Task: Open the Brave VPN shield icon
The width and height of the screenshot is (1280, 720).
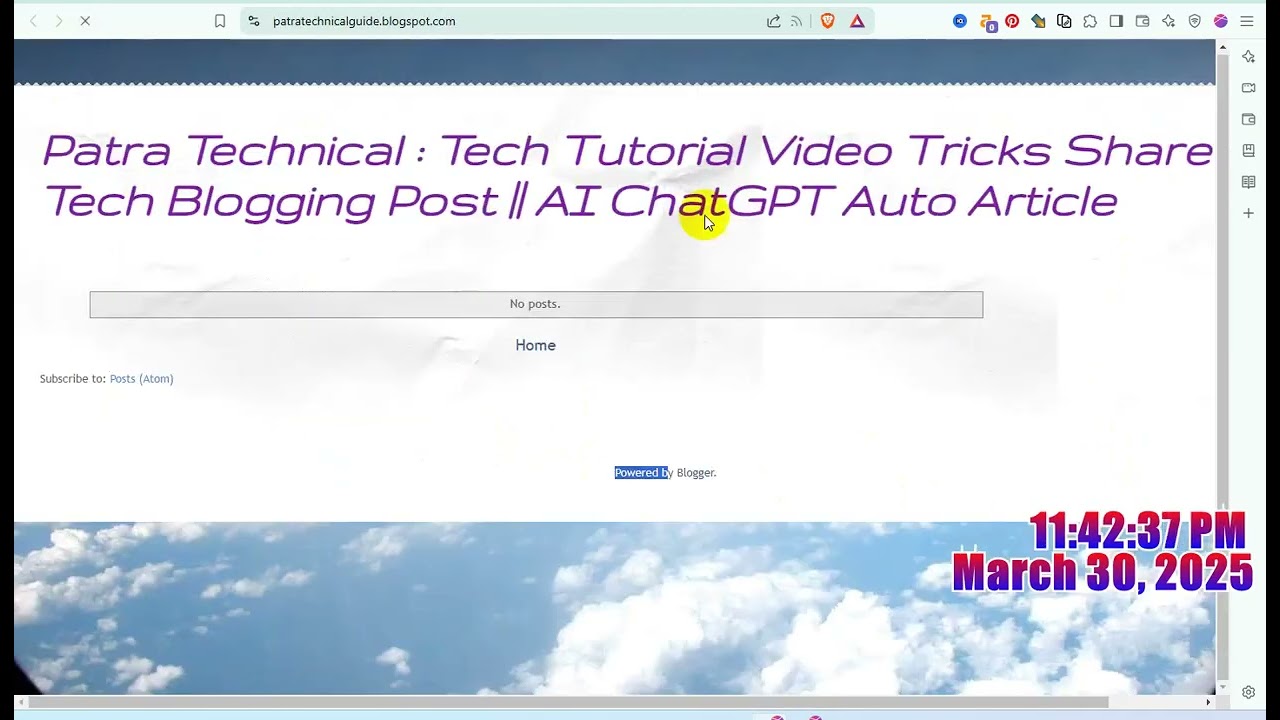Action: (x=1194, y=21)
